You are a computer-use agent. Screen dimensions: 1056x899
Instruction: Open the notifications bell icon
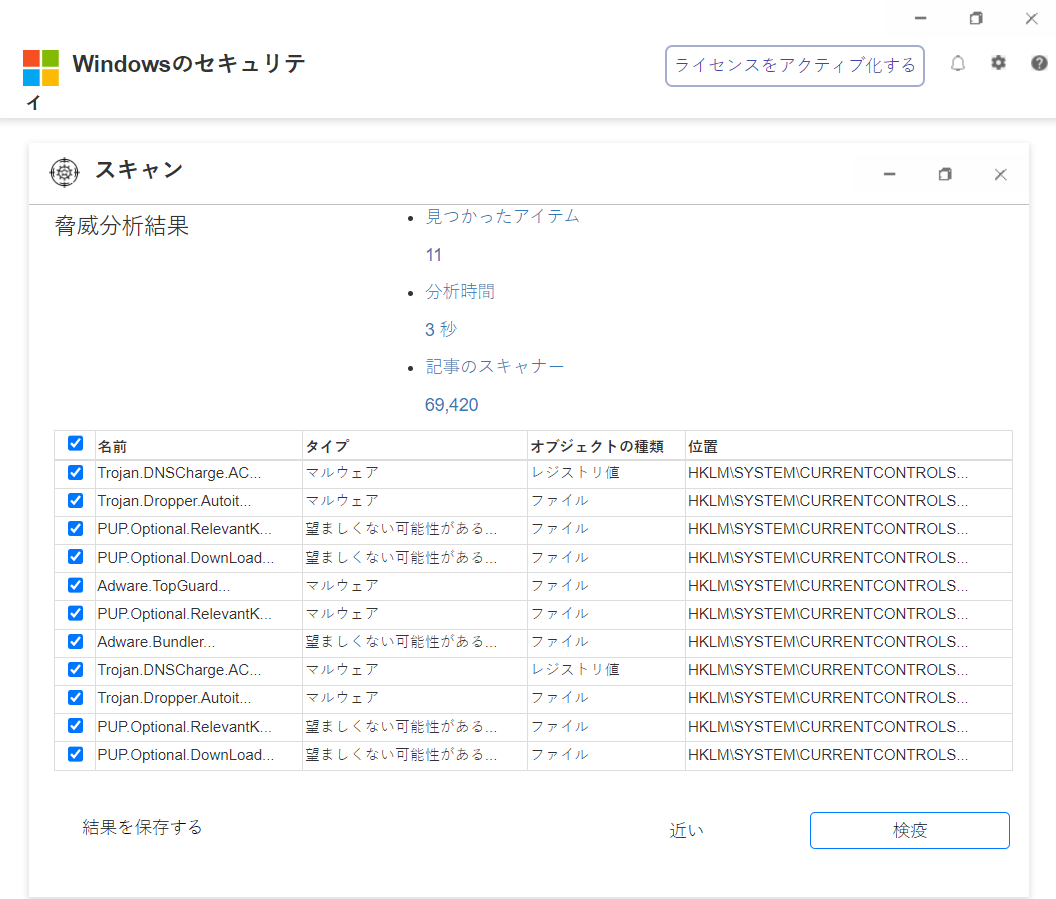(x=958, y=64)
